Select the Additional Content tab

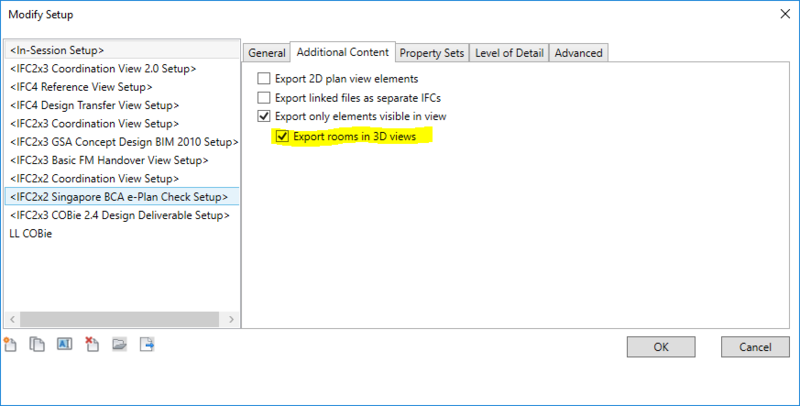[343, 52]
